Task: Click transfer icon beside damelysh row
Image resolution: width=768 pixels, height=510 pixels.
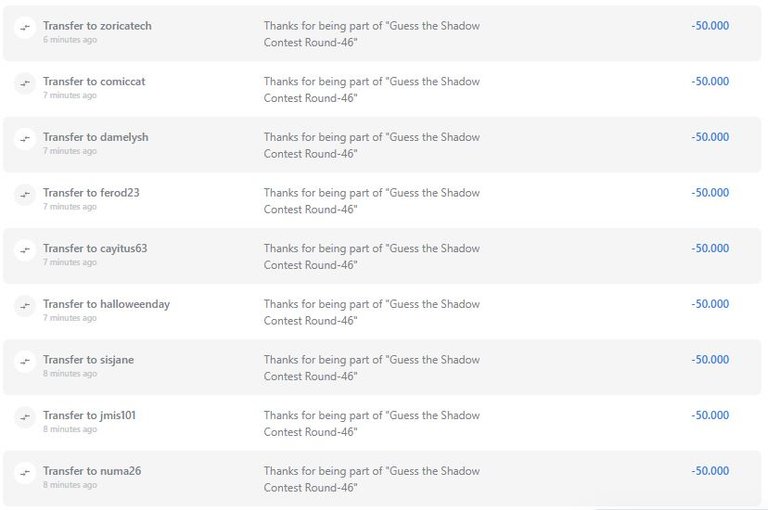Action: [x=25, y=139]
